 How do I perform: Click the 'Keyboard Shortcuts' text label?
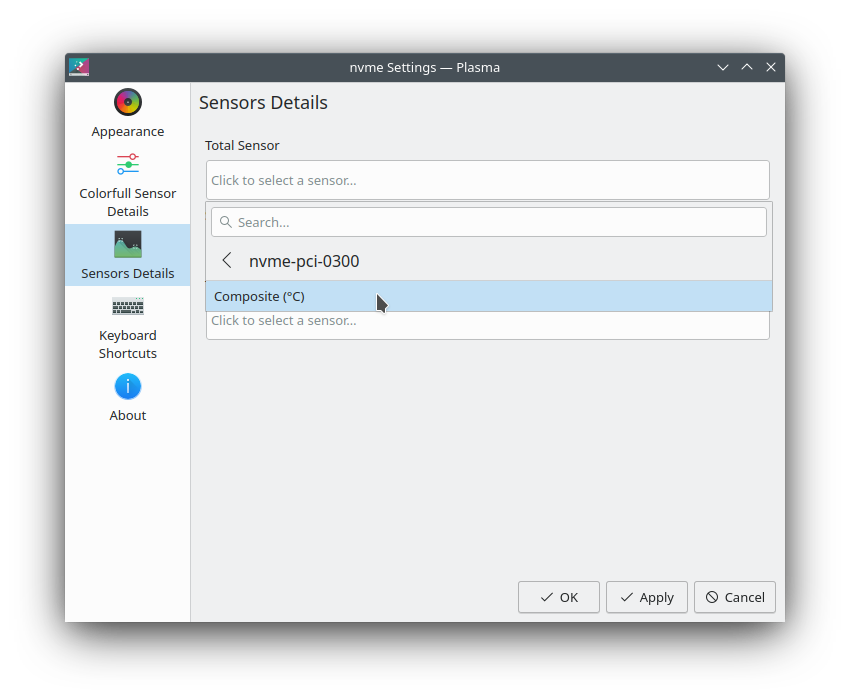128,344
